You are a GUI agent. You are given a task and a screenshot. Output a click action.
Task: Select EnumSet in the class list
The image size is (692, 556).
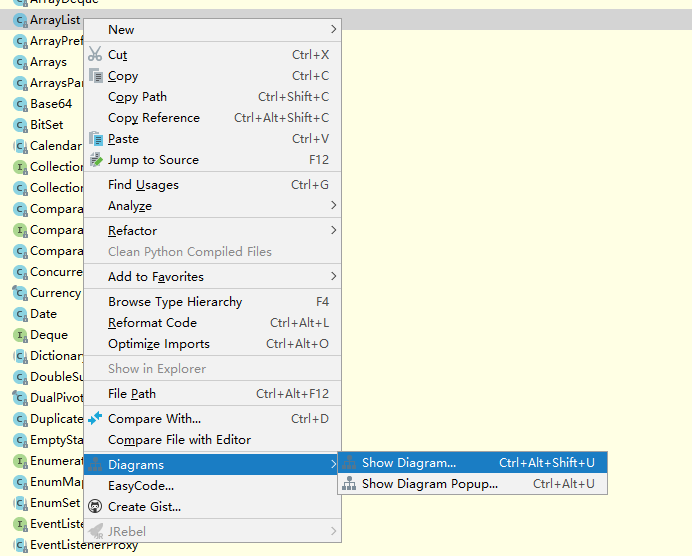[x=55, y=503]
